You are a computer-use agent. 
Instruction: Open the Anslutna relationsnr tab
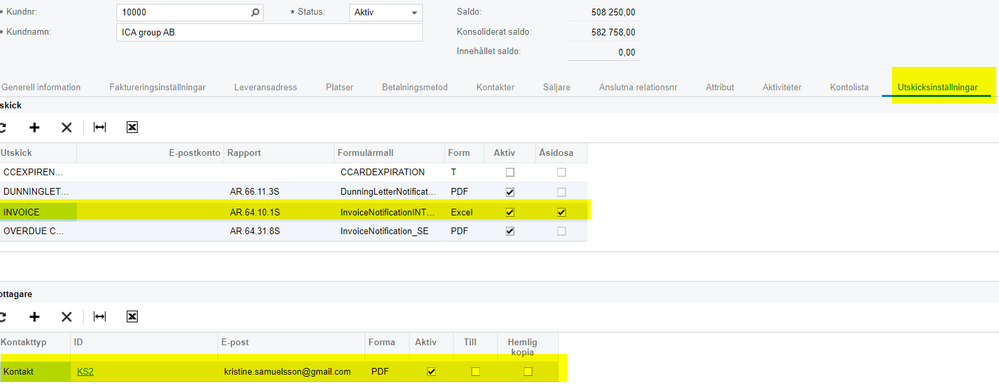638,87
